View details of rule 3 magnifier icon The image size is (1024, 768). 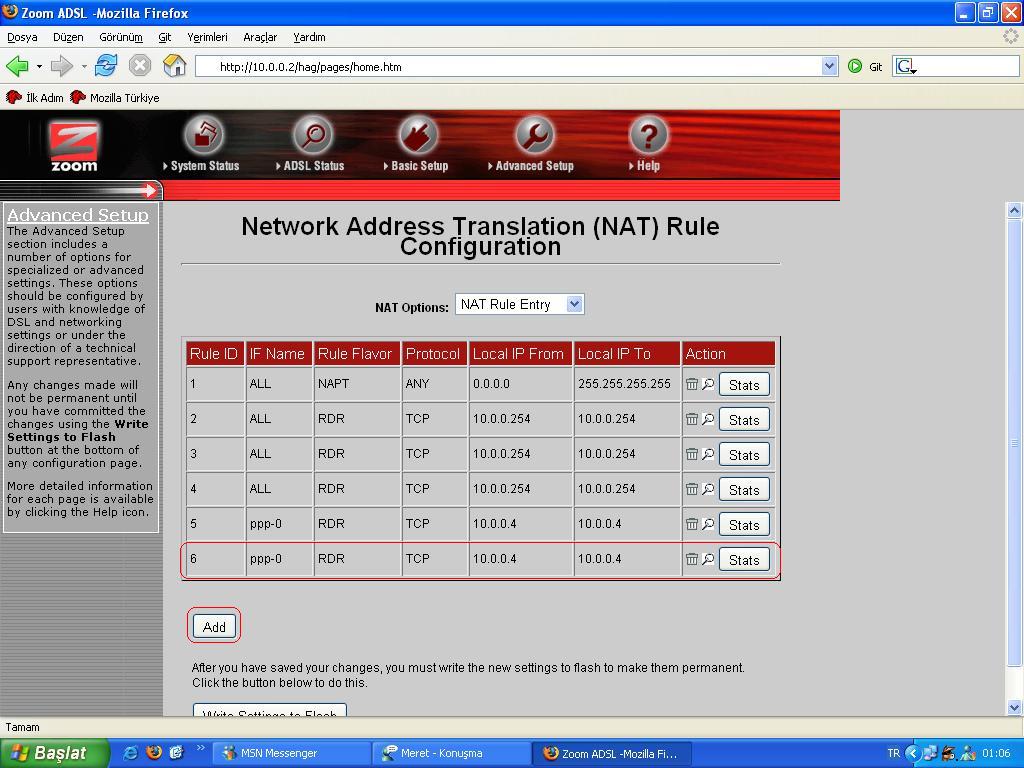(x=708, y=454)
